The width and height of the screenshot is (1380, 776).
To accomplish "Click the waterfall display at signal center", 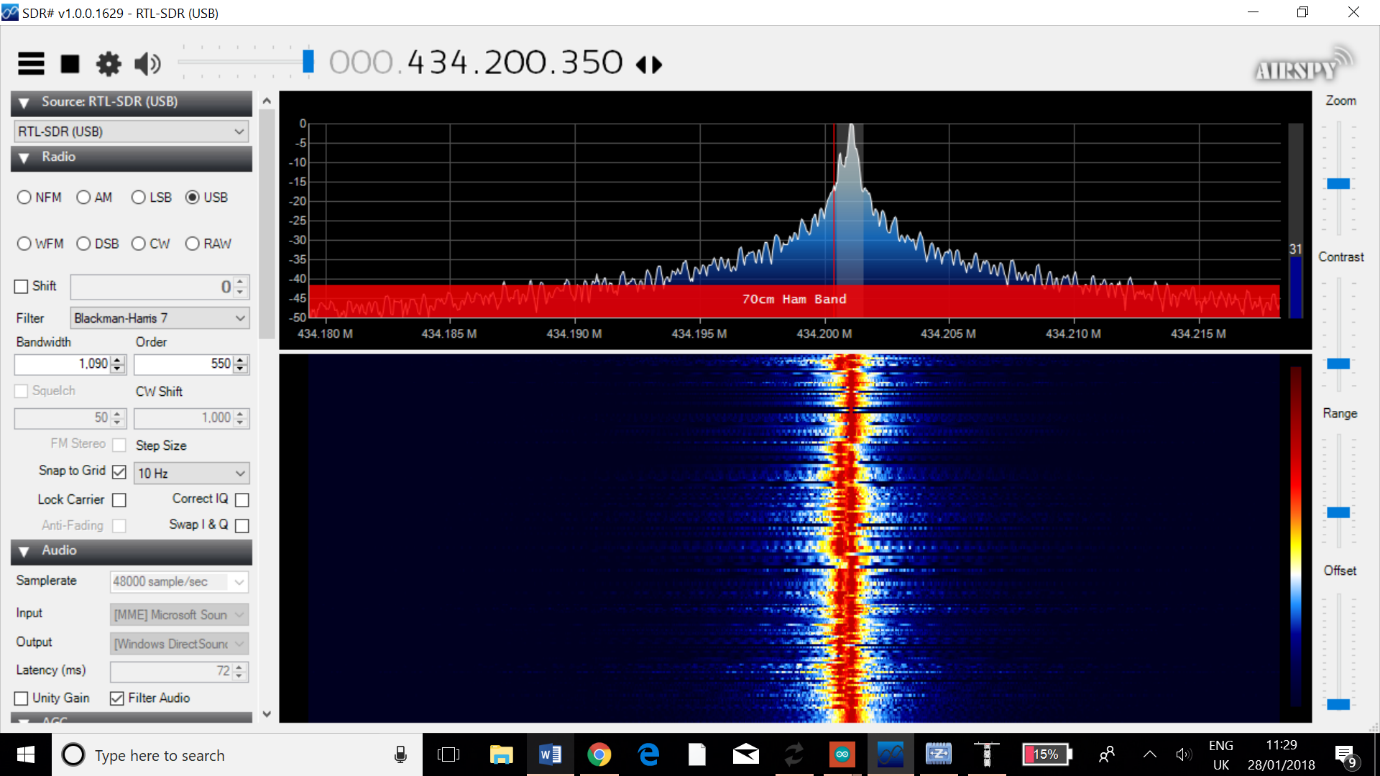I will pyautogui.click(x=851, y=538).
